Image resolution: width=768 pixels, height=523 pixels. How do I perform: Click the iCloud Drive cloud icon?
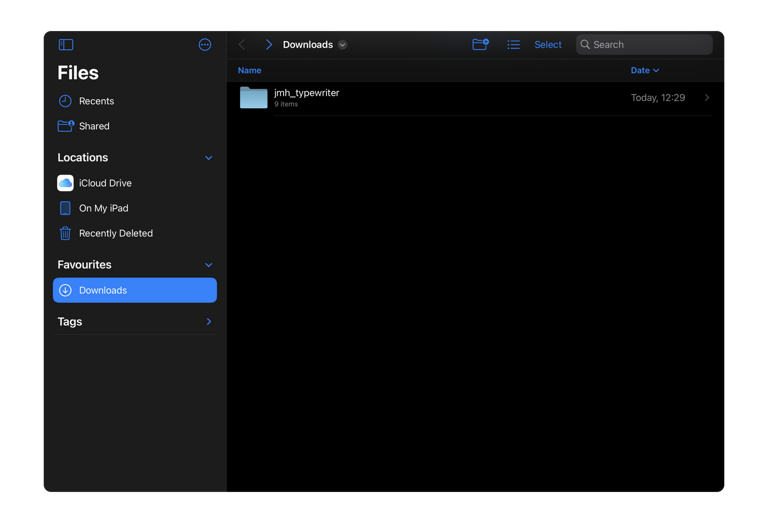click(65, 183)
